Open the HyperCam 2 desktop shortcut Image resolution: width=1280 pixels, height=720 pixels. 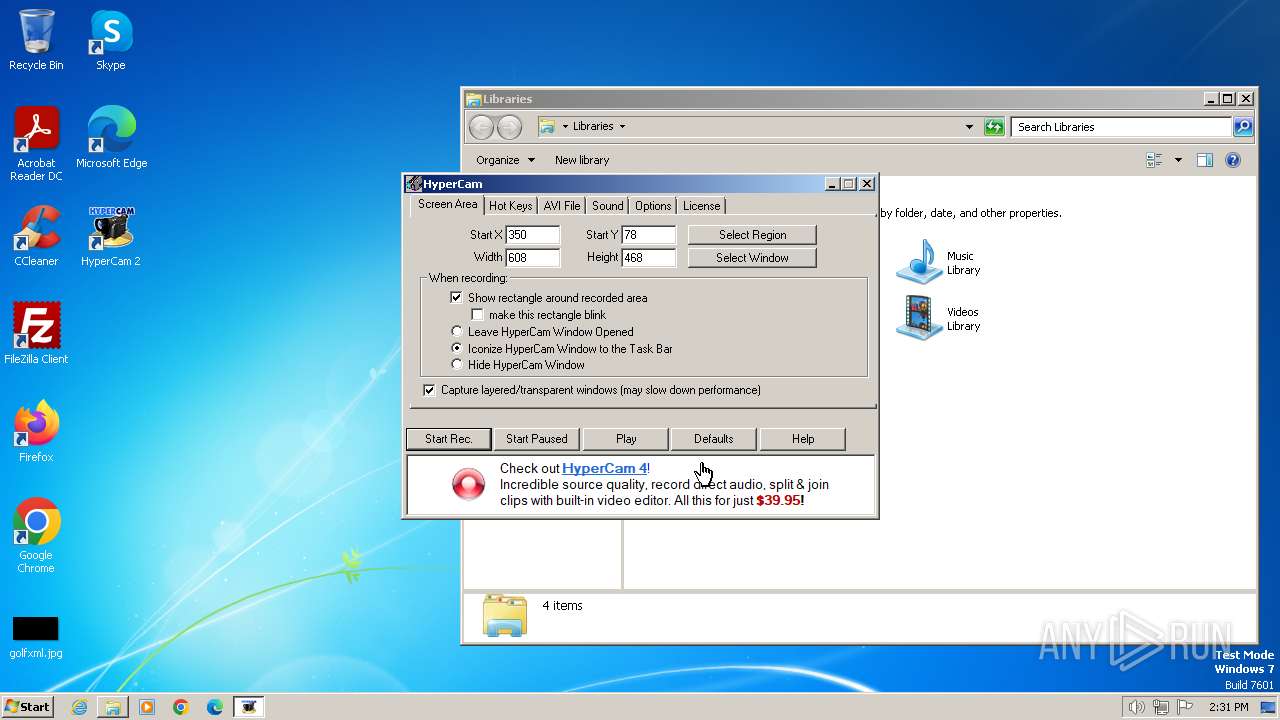111,236
